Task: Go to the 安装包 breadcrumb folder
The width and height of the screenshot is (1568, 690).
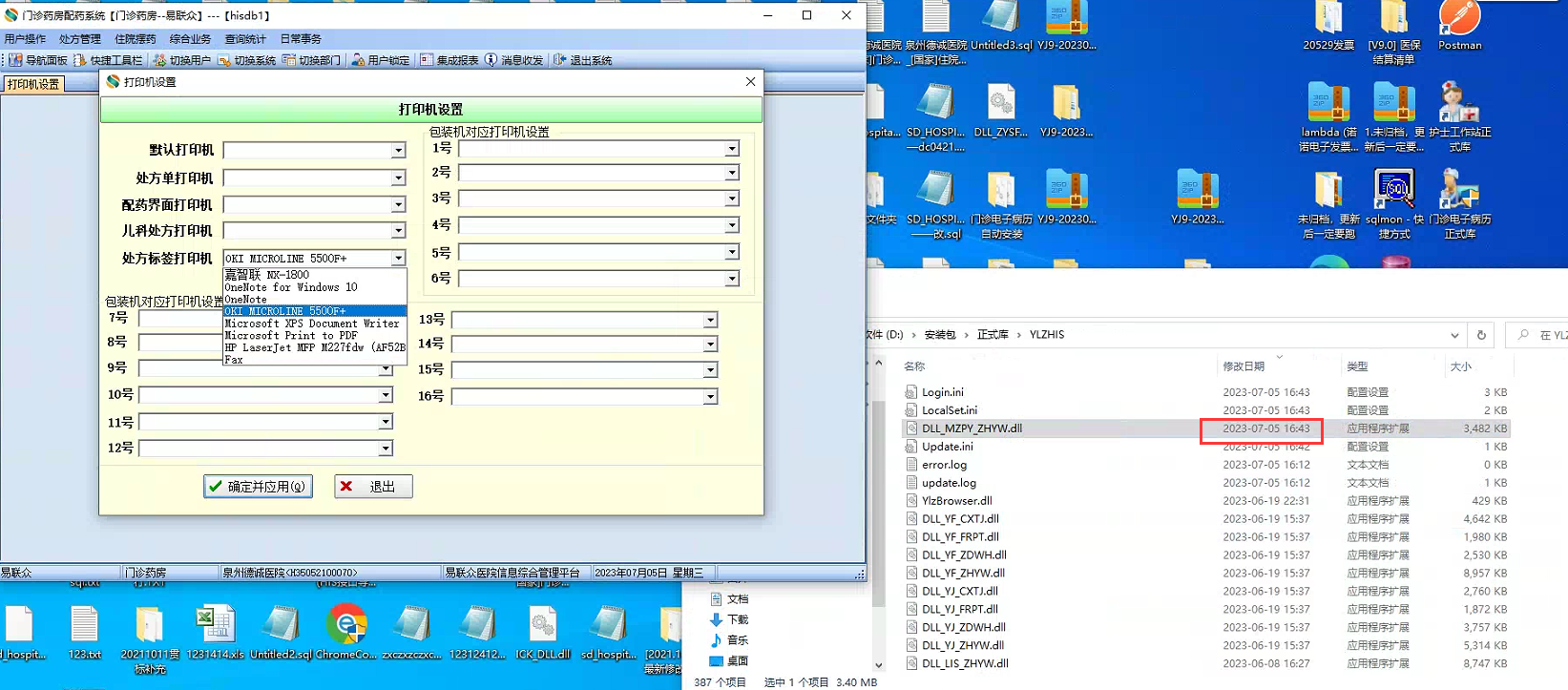Action: [x=940, y=335]
